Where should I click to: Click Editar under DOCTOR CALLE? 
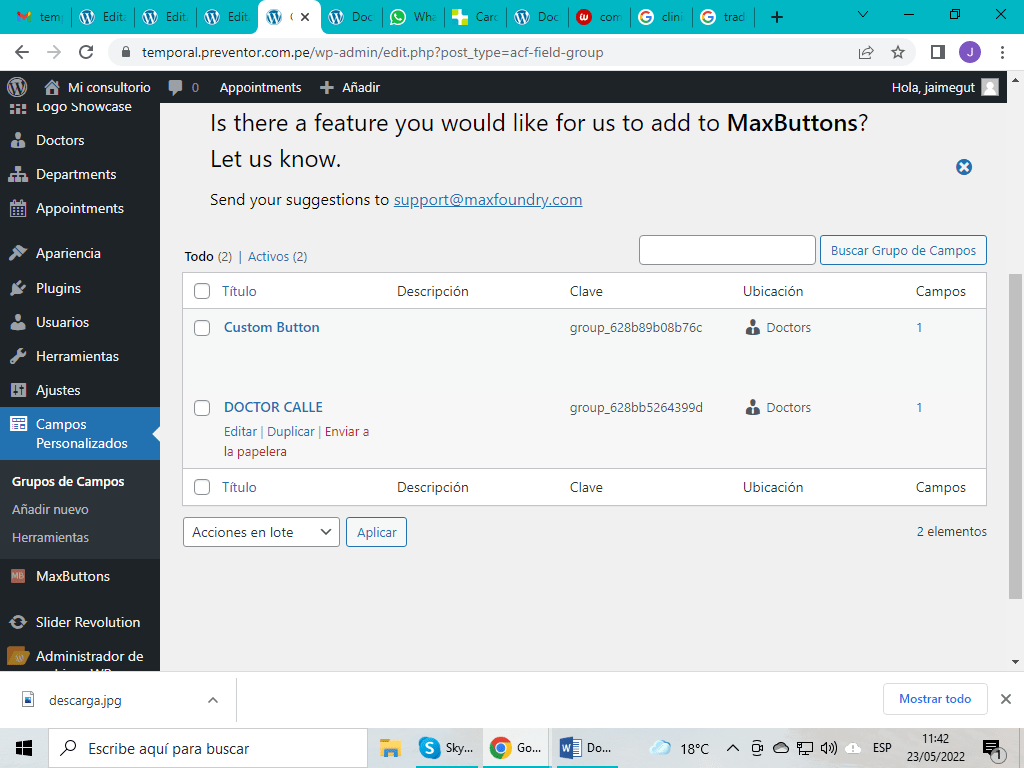pos(240,432)
